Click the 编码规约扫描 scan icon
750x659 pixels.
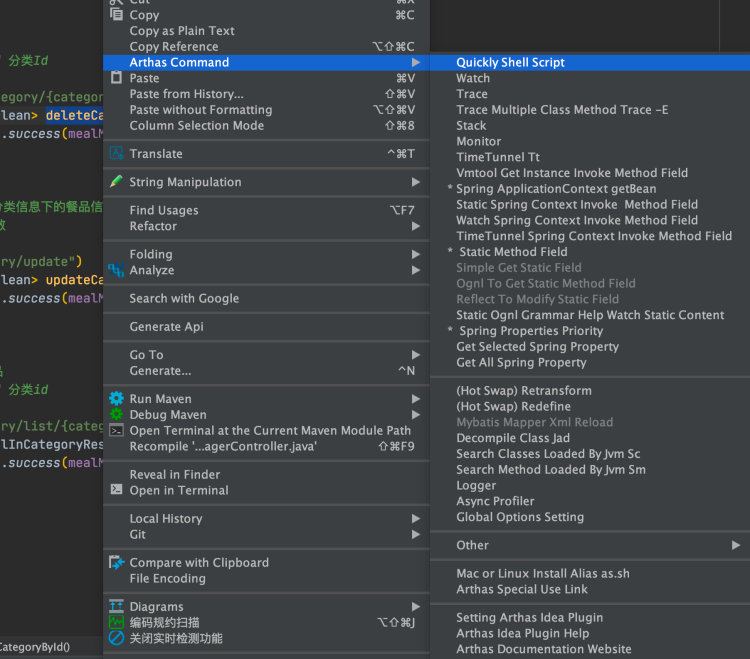[117, 622]
